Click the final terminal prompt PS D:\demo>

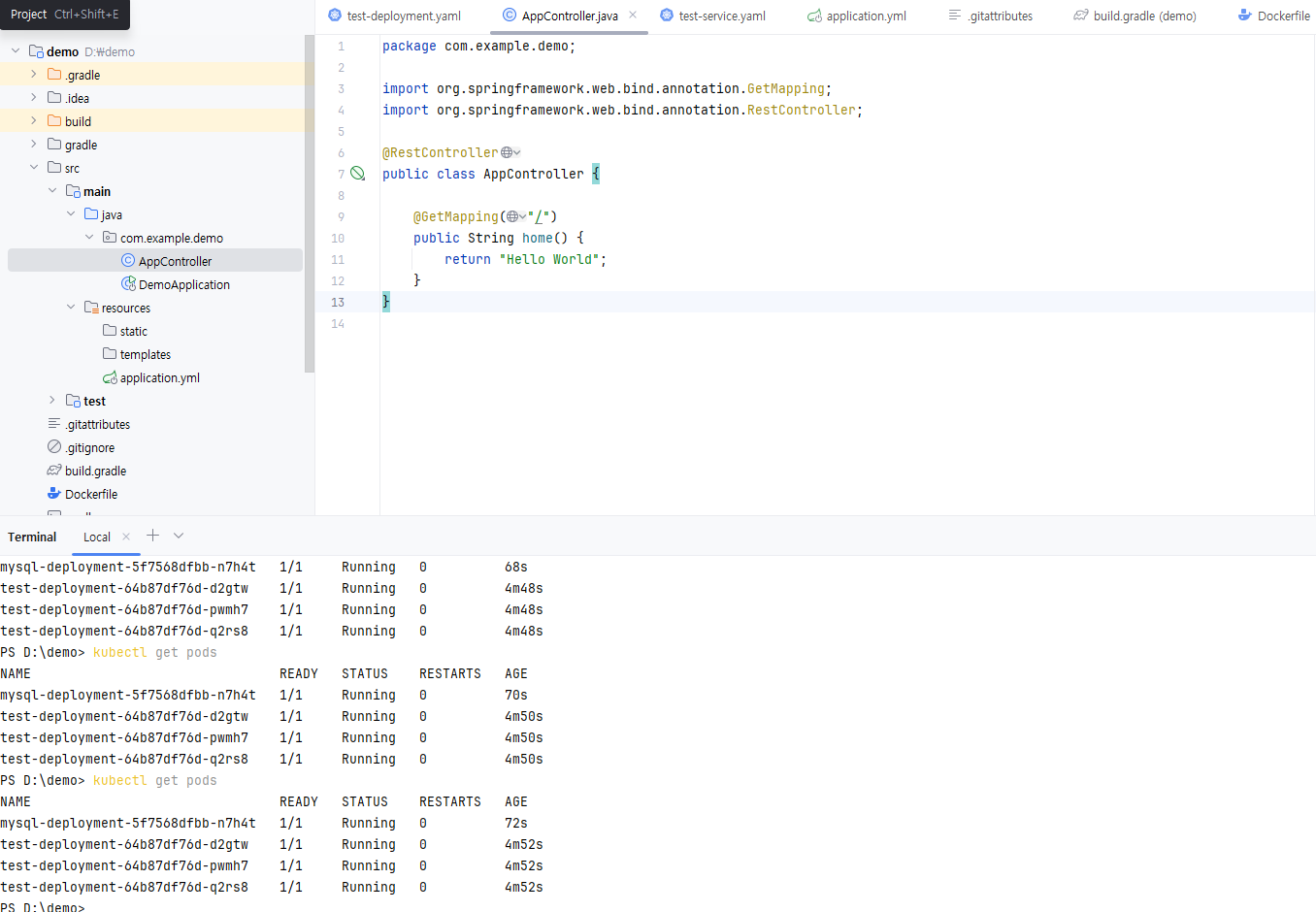pos(43,907)
